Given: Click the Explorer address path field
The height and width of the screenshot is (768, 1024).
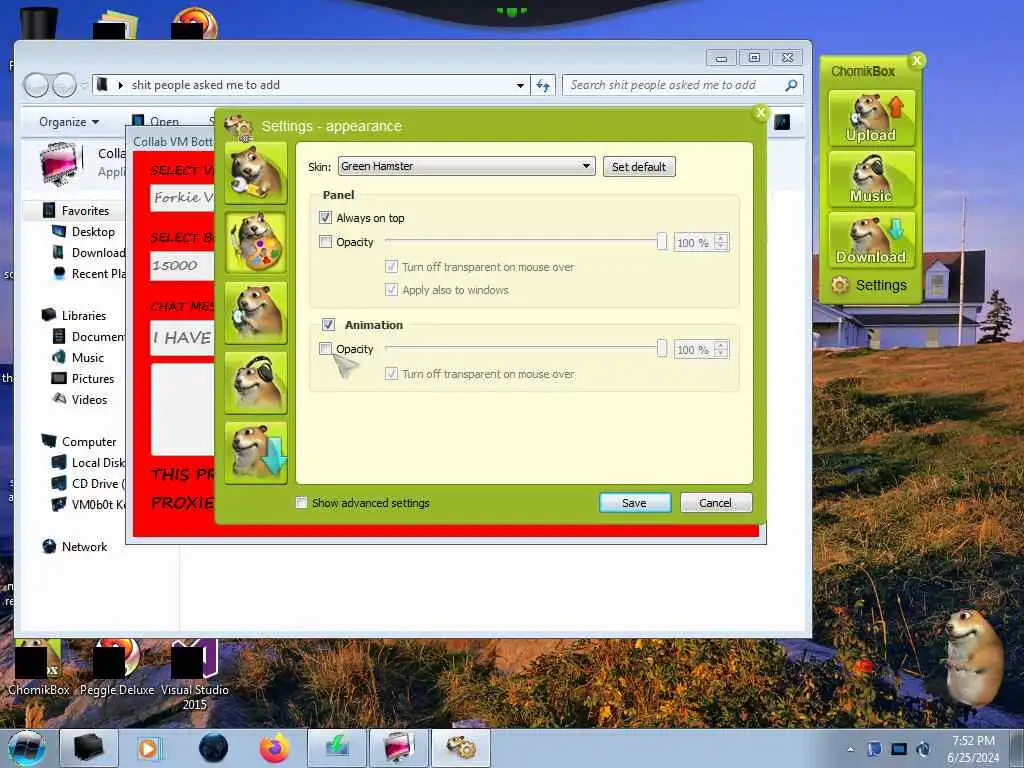Looking at the screenshot, I should click(310, 85).
